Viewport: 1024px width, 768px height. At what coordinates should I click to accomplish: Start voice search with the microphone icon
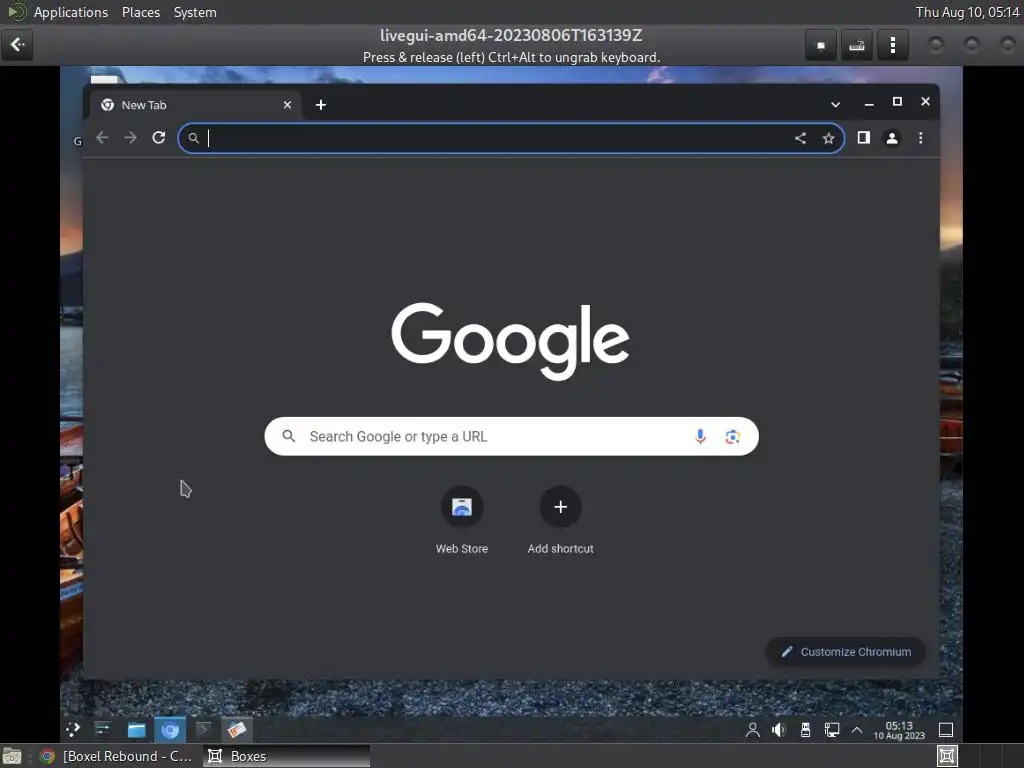[x=700, y=436]
